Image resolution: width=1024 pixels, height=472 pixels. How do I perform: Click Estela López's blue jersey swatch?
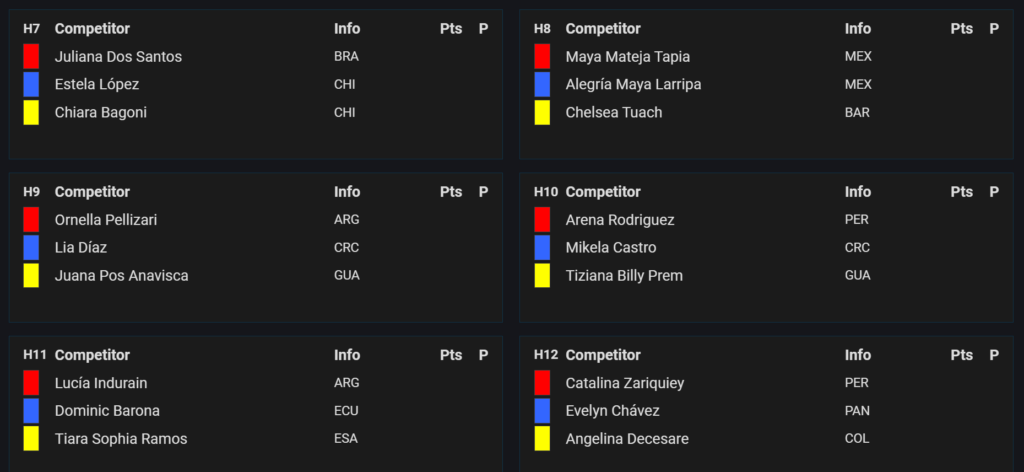31,84
